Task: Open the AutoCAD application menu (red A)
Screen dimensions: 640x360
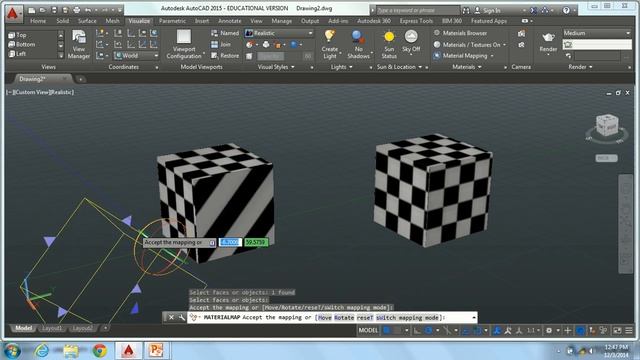Action: tap(13, 13)
